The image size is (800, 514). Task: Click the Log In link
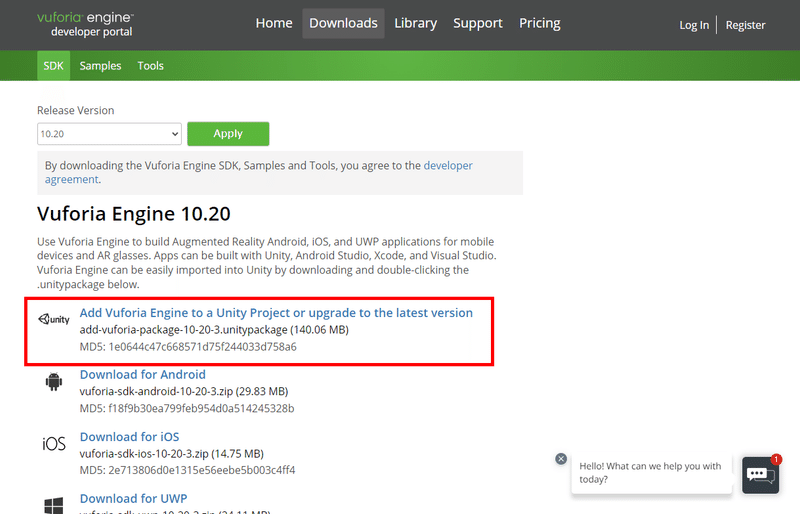[x=694, y=25]
